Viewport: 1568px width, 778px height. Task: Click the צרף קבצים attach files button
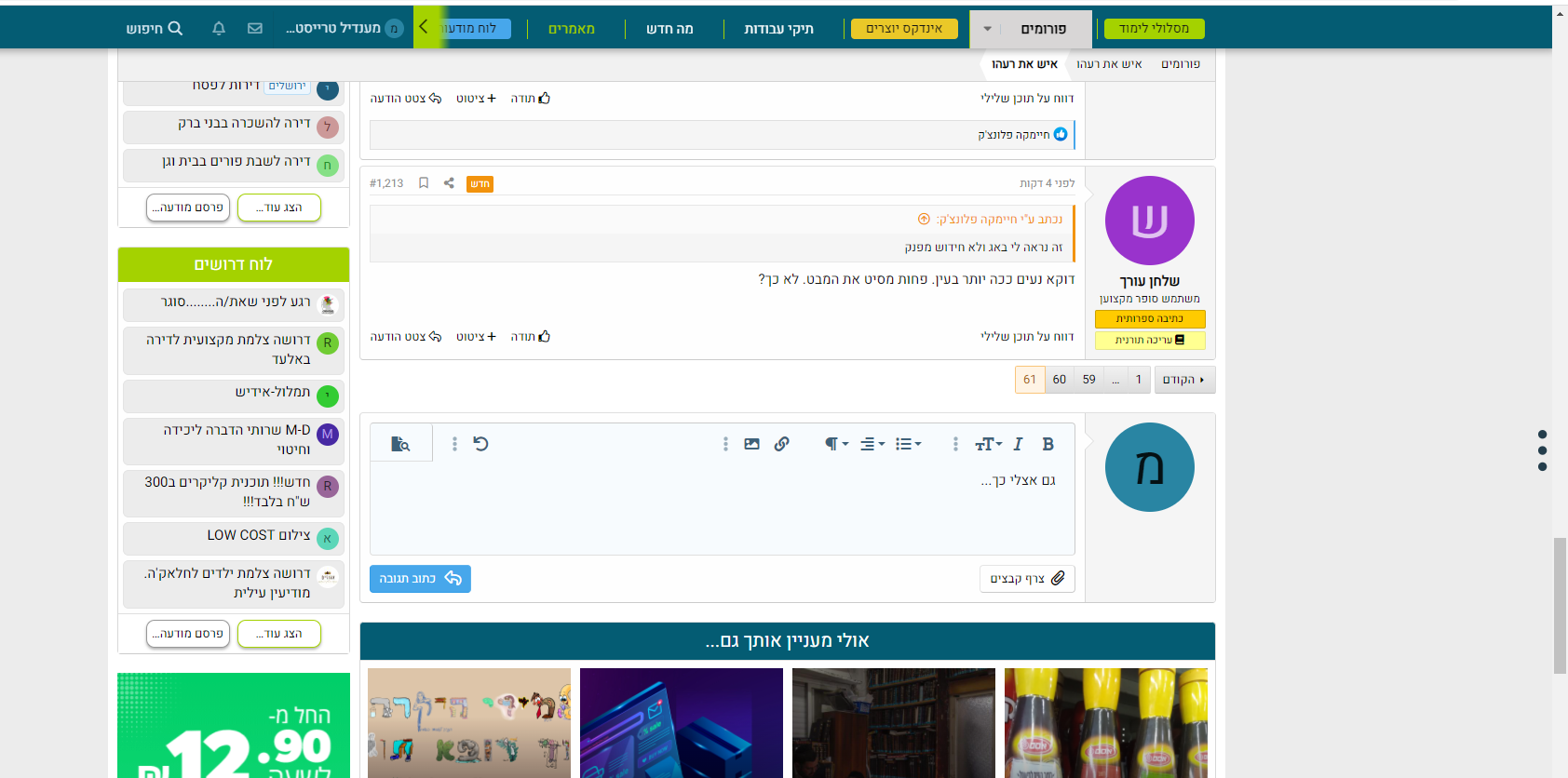point(1027,579)
